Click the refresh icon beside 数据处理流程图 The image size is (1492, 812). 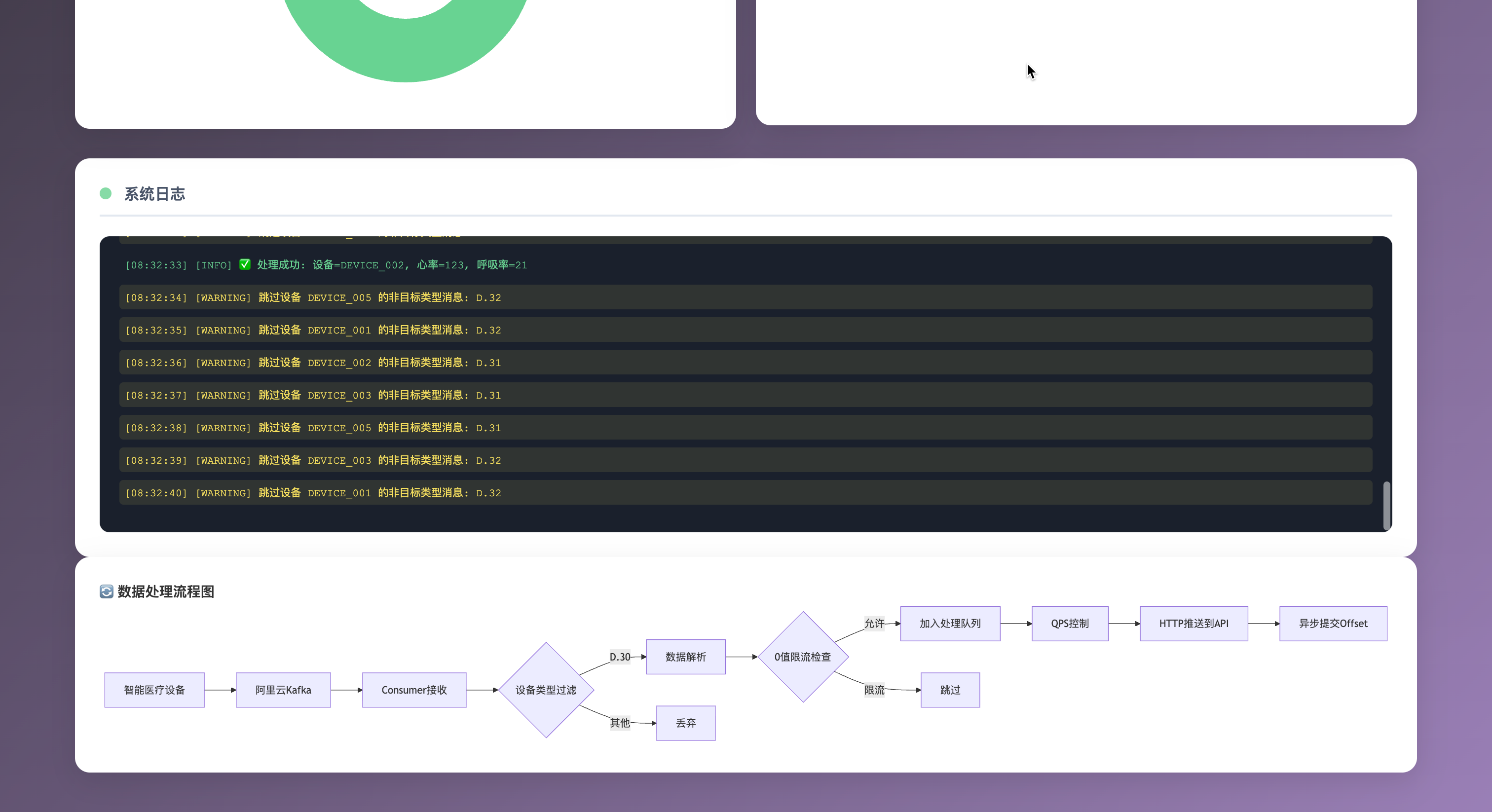[x=107, y=591]
